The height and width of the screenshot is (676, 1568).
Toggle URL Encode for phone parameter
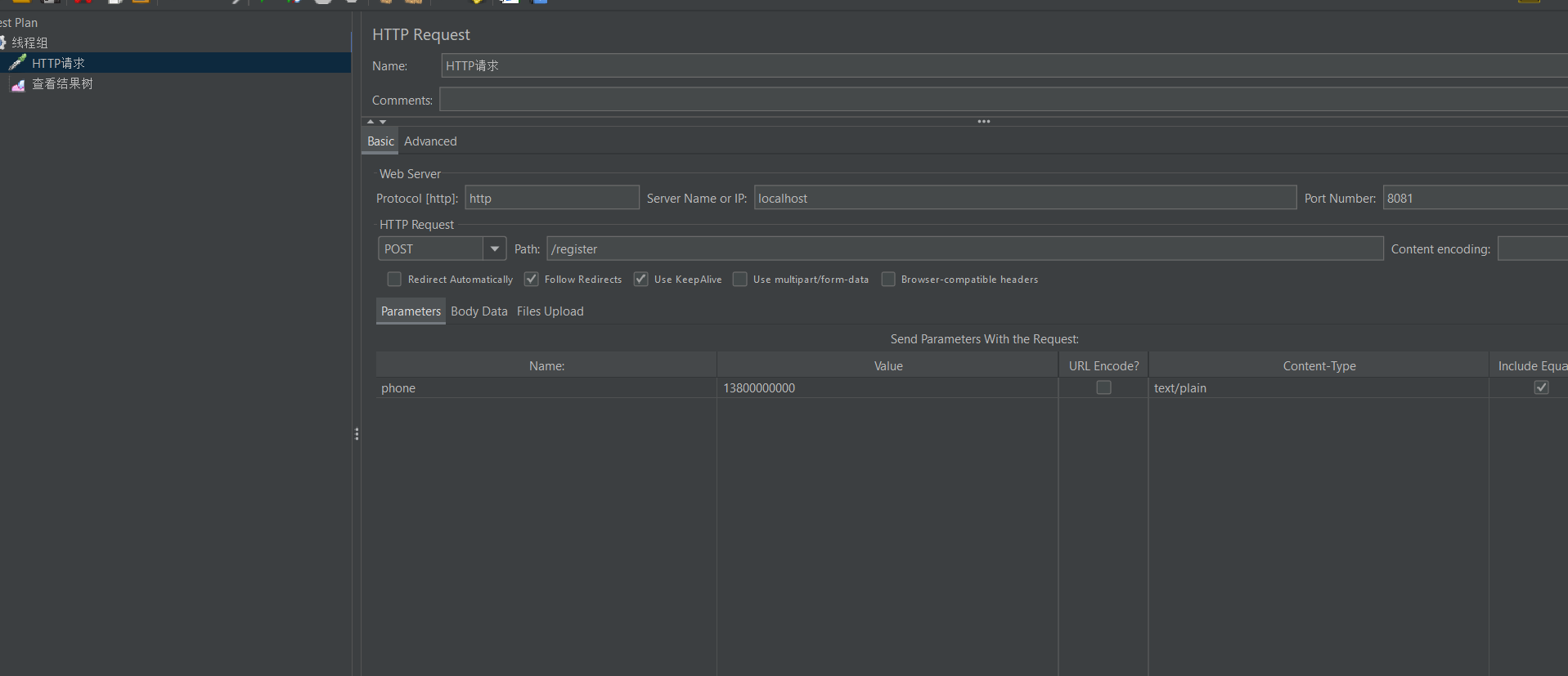coord(1104,387)
